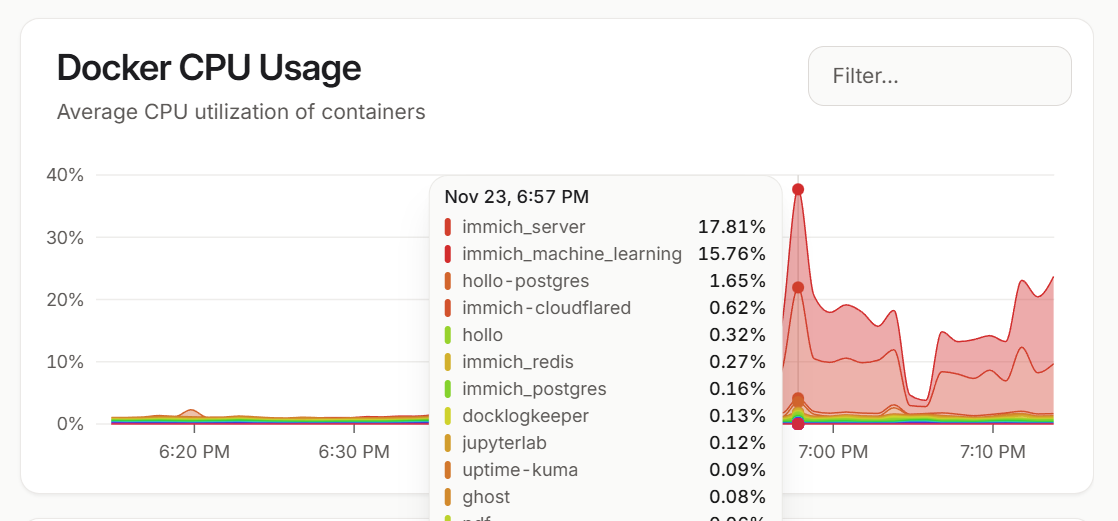Image resolution: width=1118 pixels, height=521 pixels.
Task: Click the immich_server red color marker
Action: 448,227
